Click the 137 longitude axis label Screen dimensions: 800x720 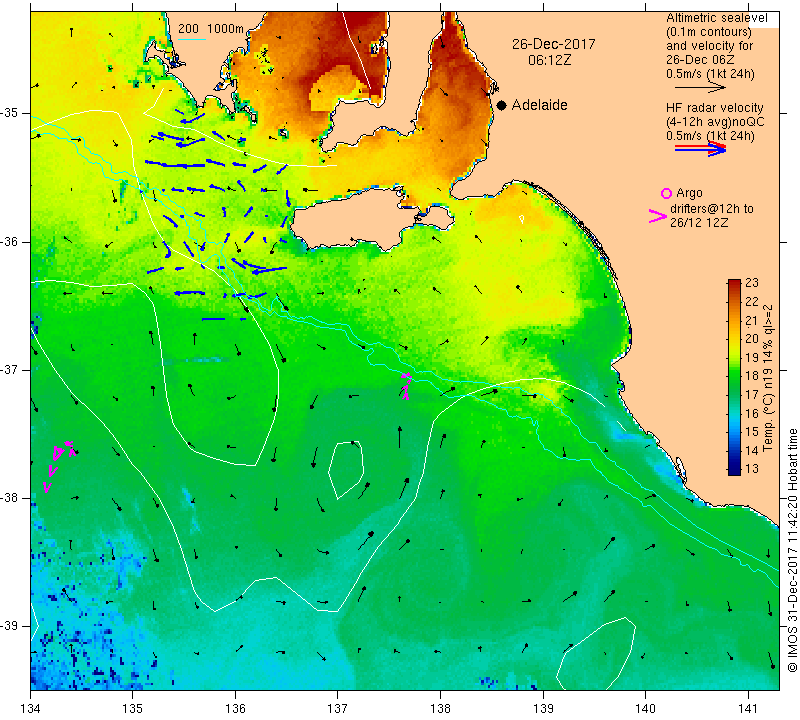337,708
